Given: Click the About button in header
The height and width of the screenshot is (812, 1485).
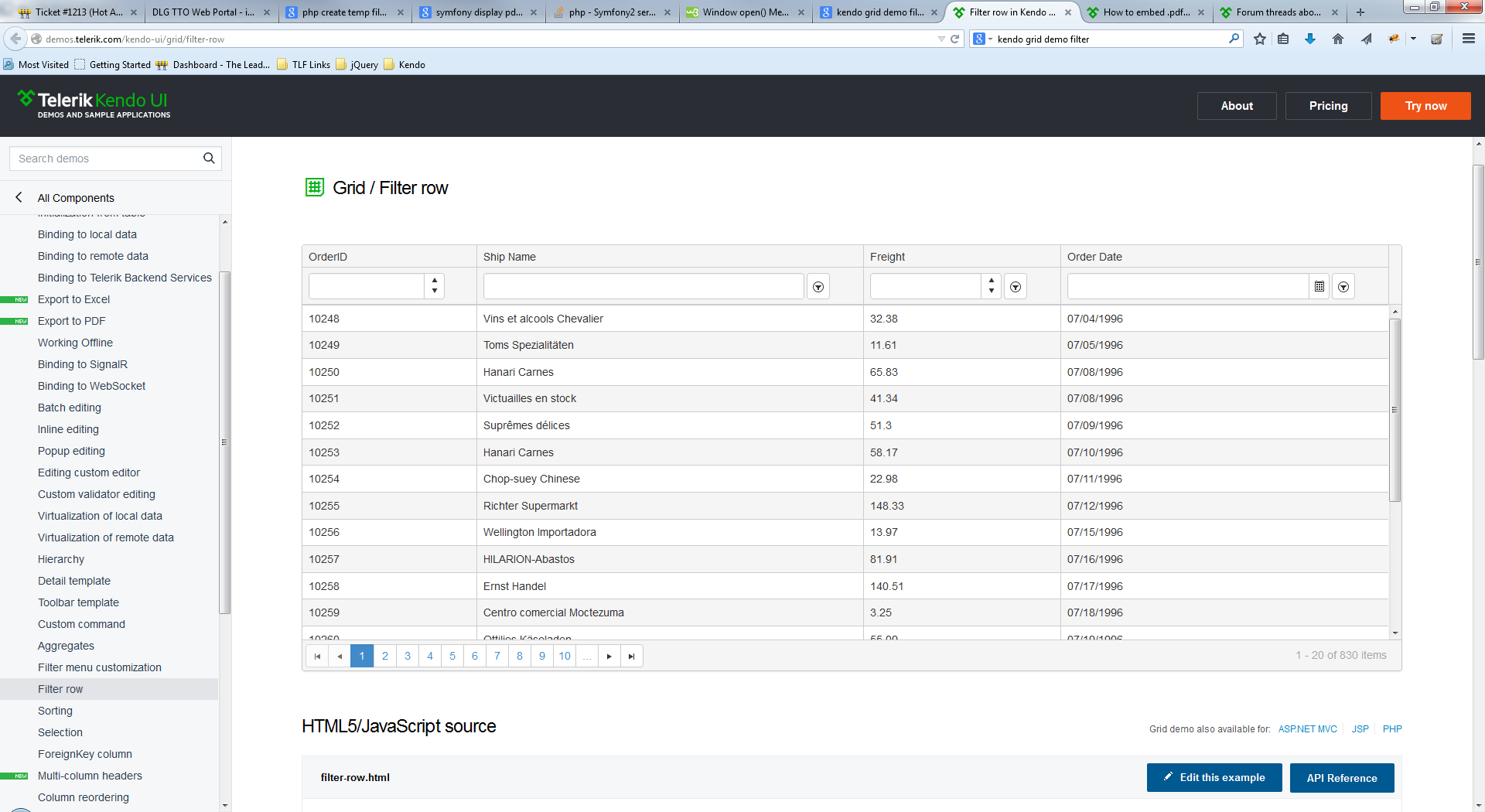Looking at the screenshot, I should point(1237,106).
